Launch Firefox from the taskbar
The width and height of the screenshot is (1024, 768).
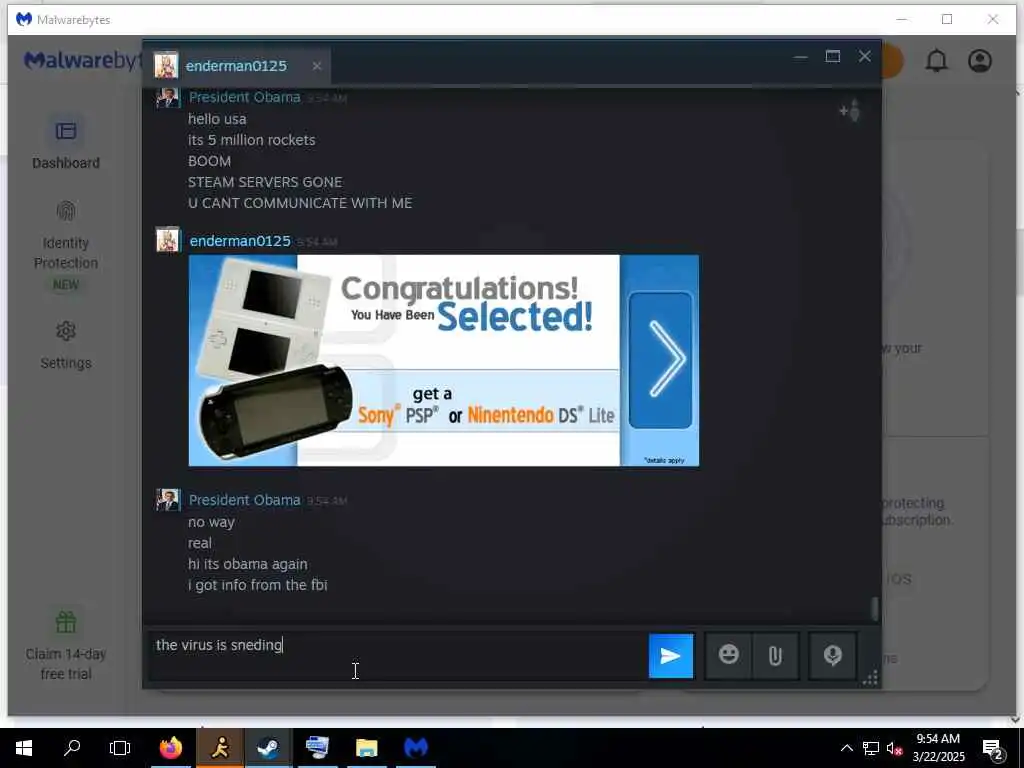[x=170, y=748]
